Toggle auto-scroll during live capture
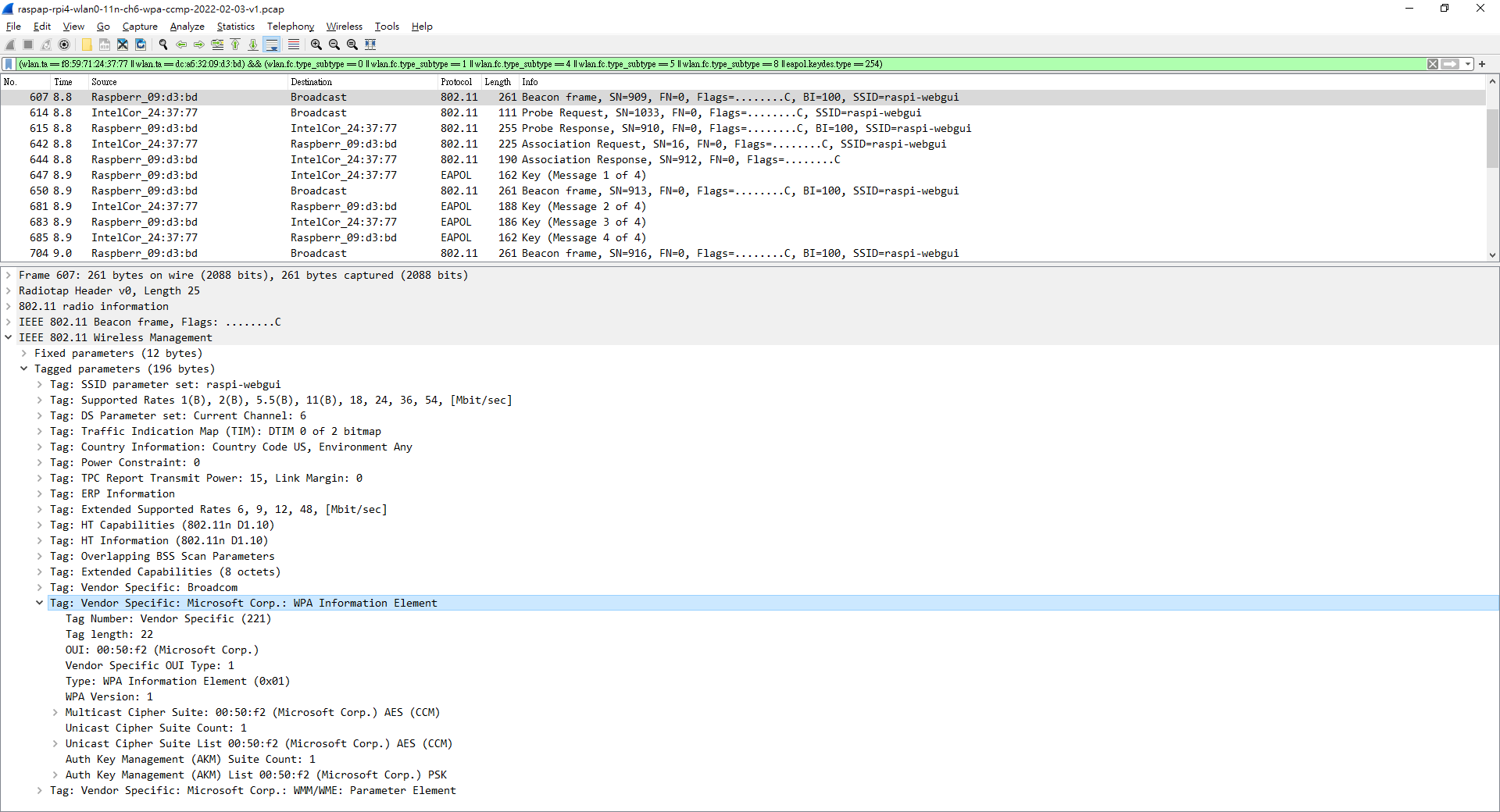Image resolution: width=1500 pixels, height=812 pixels. pos(271,45)
